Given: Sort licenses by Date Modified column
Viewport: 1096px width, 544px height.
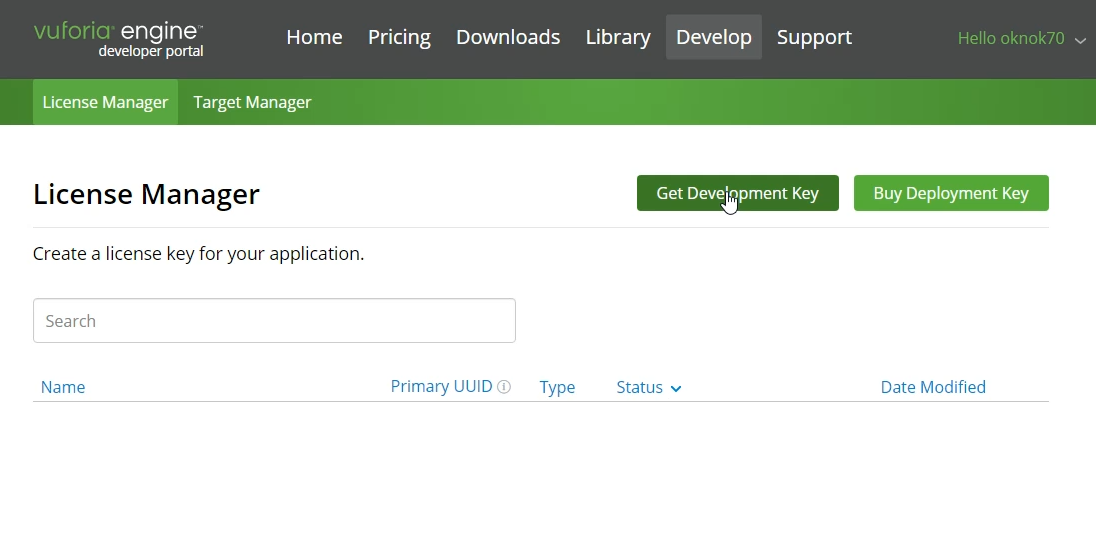Looking at the screenshot, I should 933,387.
